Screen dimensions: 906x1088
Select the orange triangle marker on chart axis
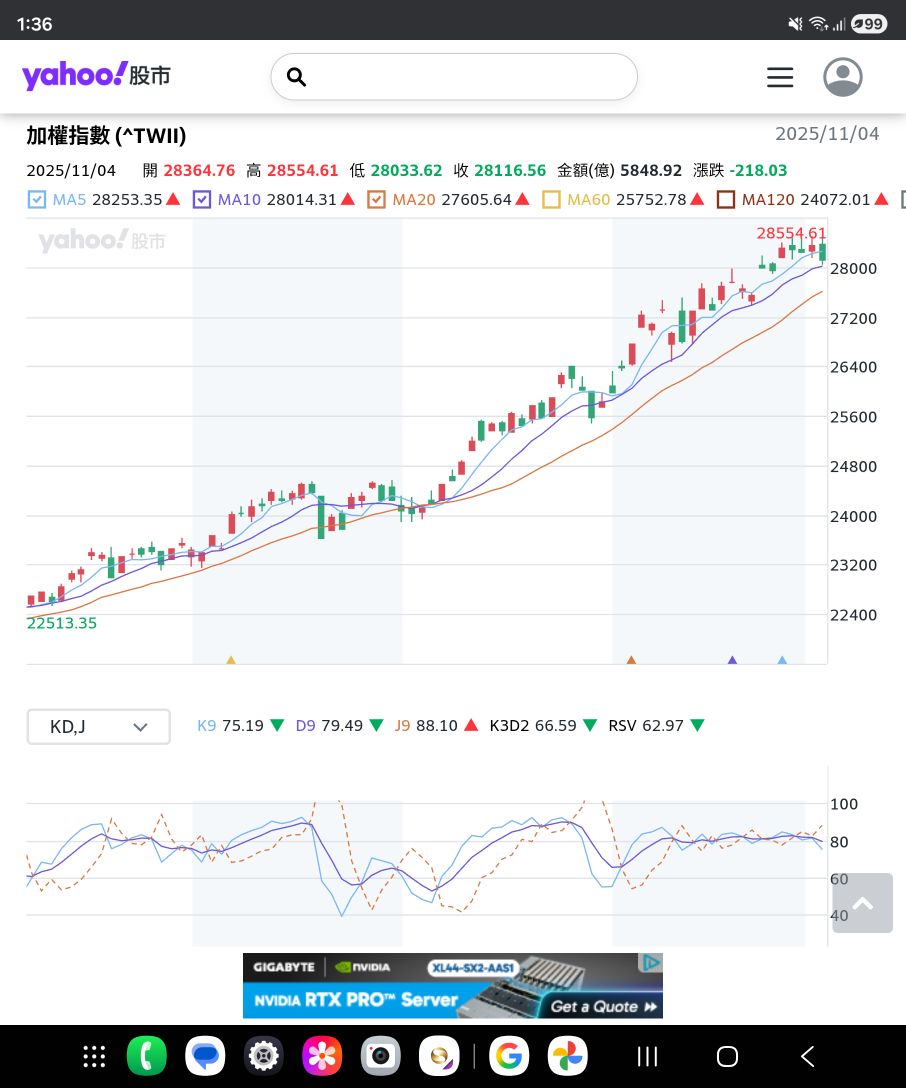pos(631,660)
